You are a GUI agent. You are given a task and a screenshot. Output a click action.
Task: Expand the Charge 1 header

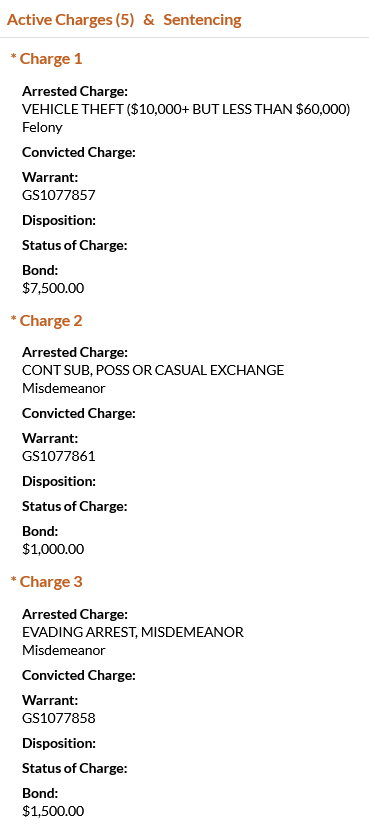pos(46,59)
